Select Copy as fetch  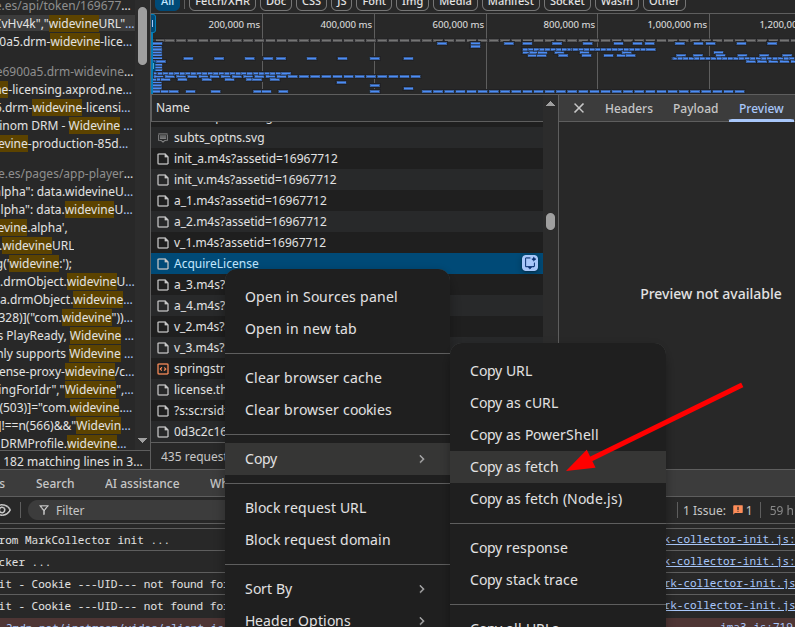pyautogui.click(x=513, y=467)
